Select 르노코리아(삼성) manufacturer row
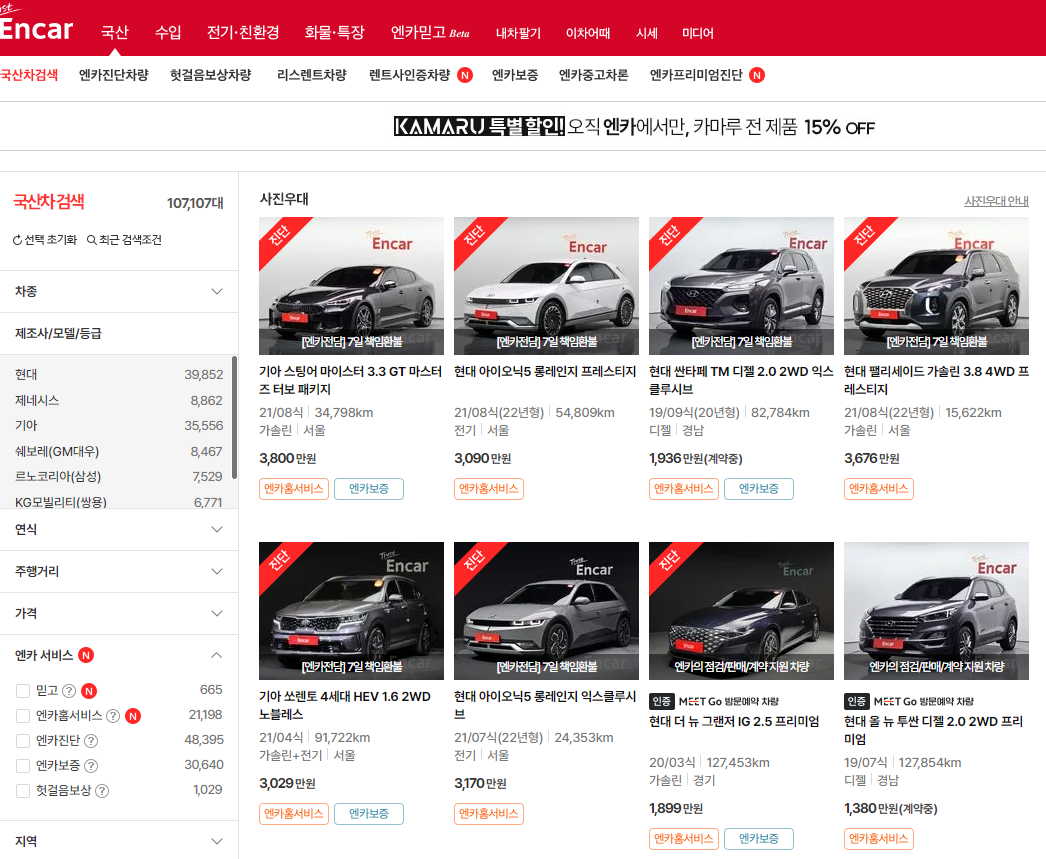This screenshot has height=859, width=1046. click(119, 477)
